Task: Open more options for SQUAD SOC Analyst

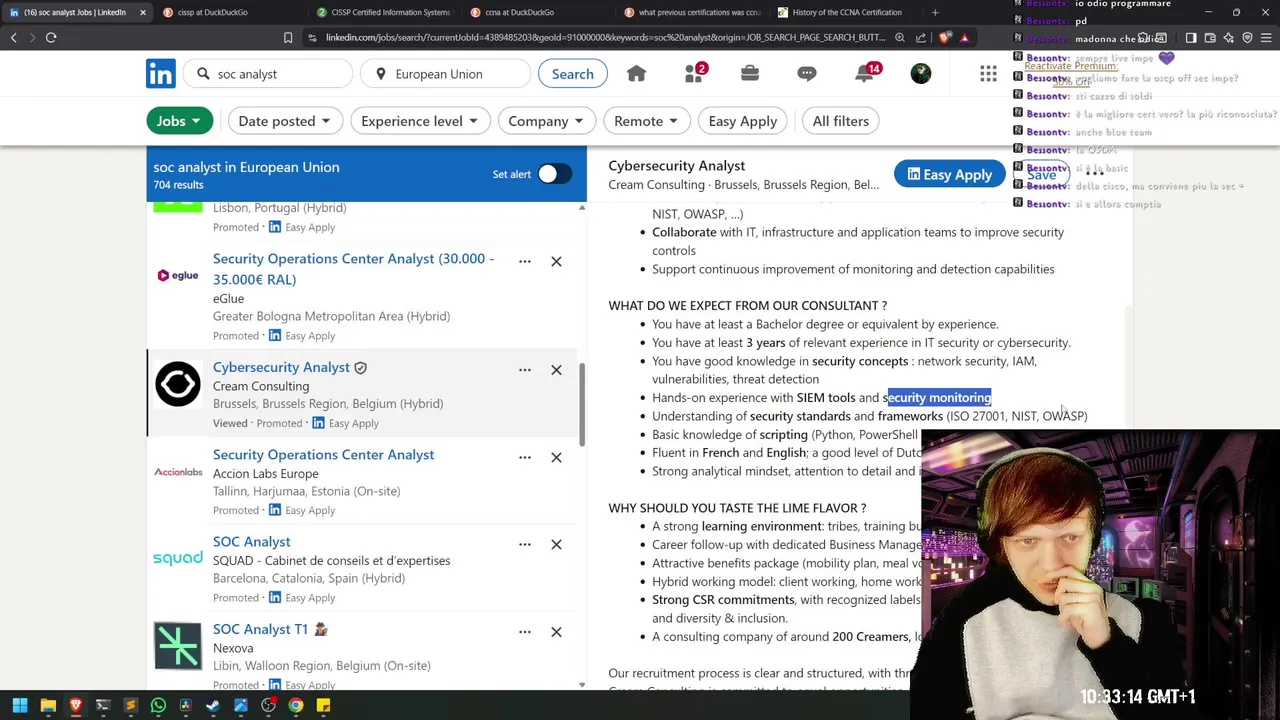Action: pos(525,544)
